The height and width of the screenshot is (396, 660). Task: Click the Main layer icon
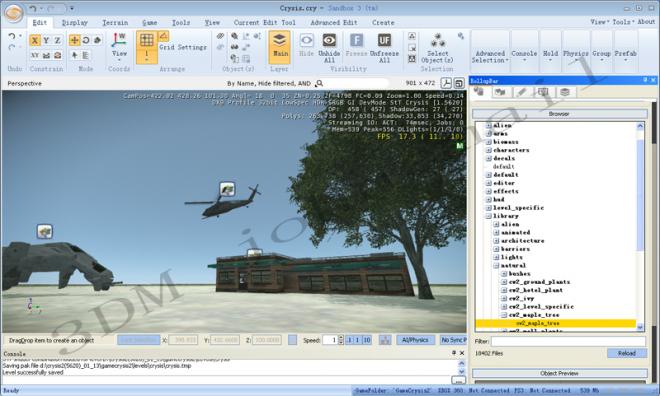279,40
